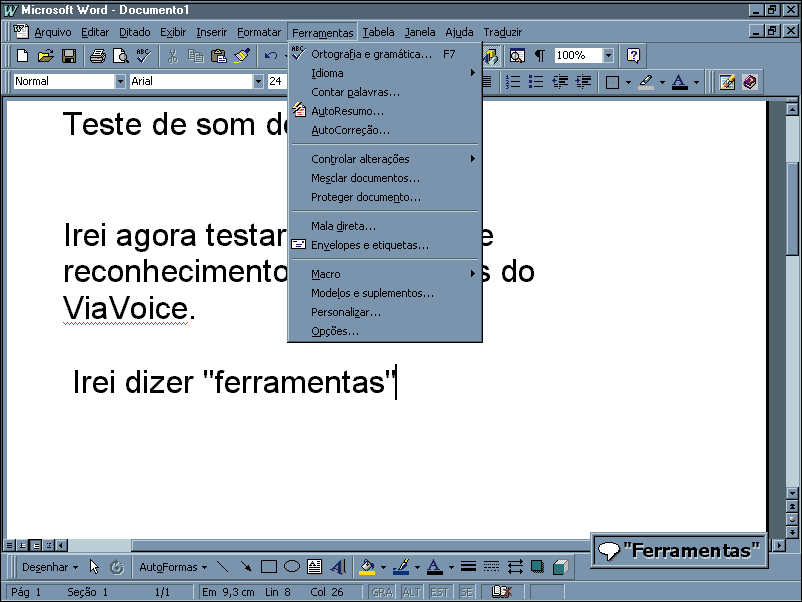The width and height of the screenshot is (802, 602).
Task: Open the zoom percentage dropdown
Action: tap(608, 56)
